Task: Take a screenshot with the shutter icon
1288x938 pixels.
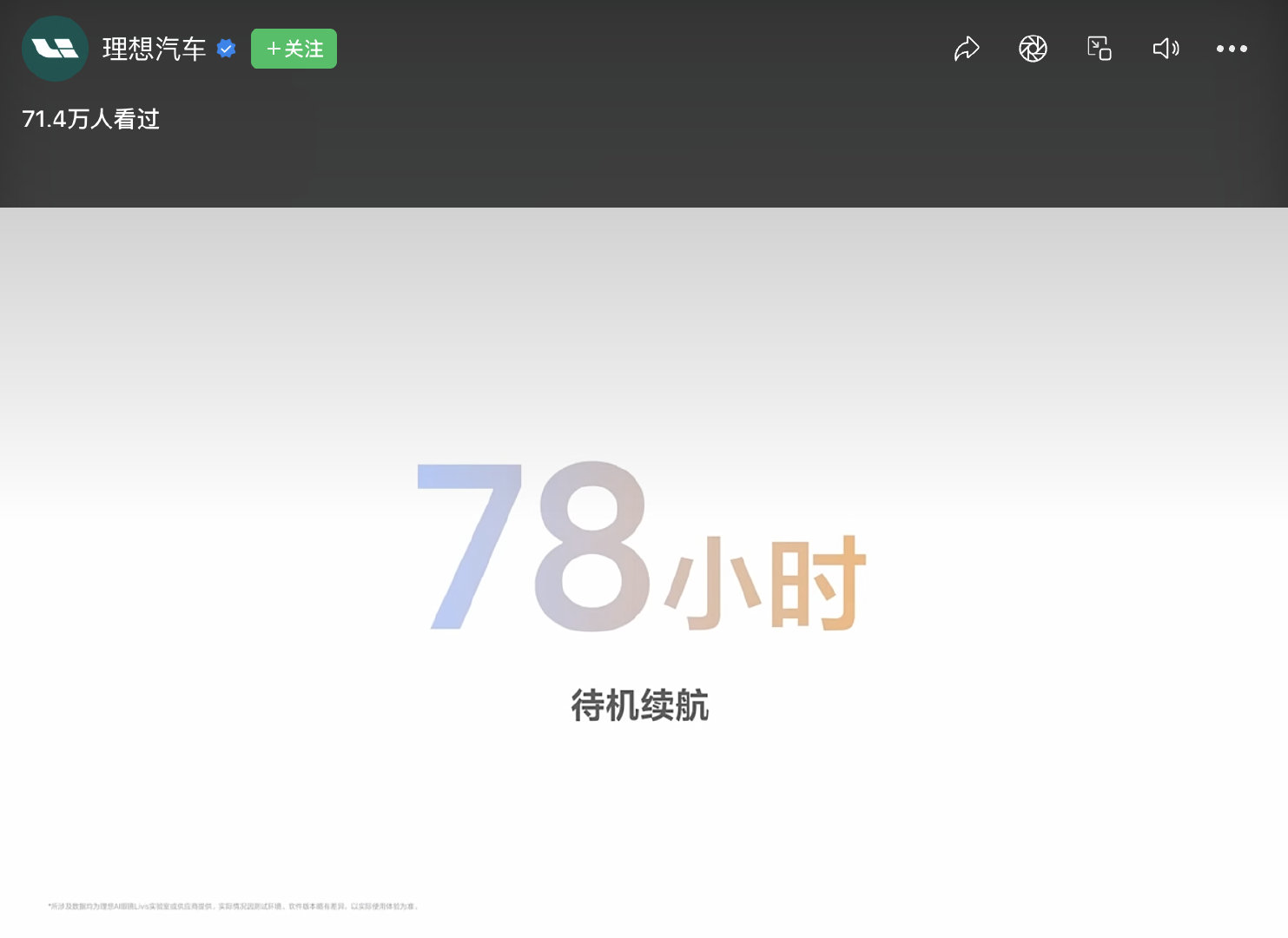Action: coord(1033,49)
